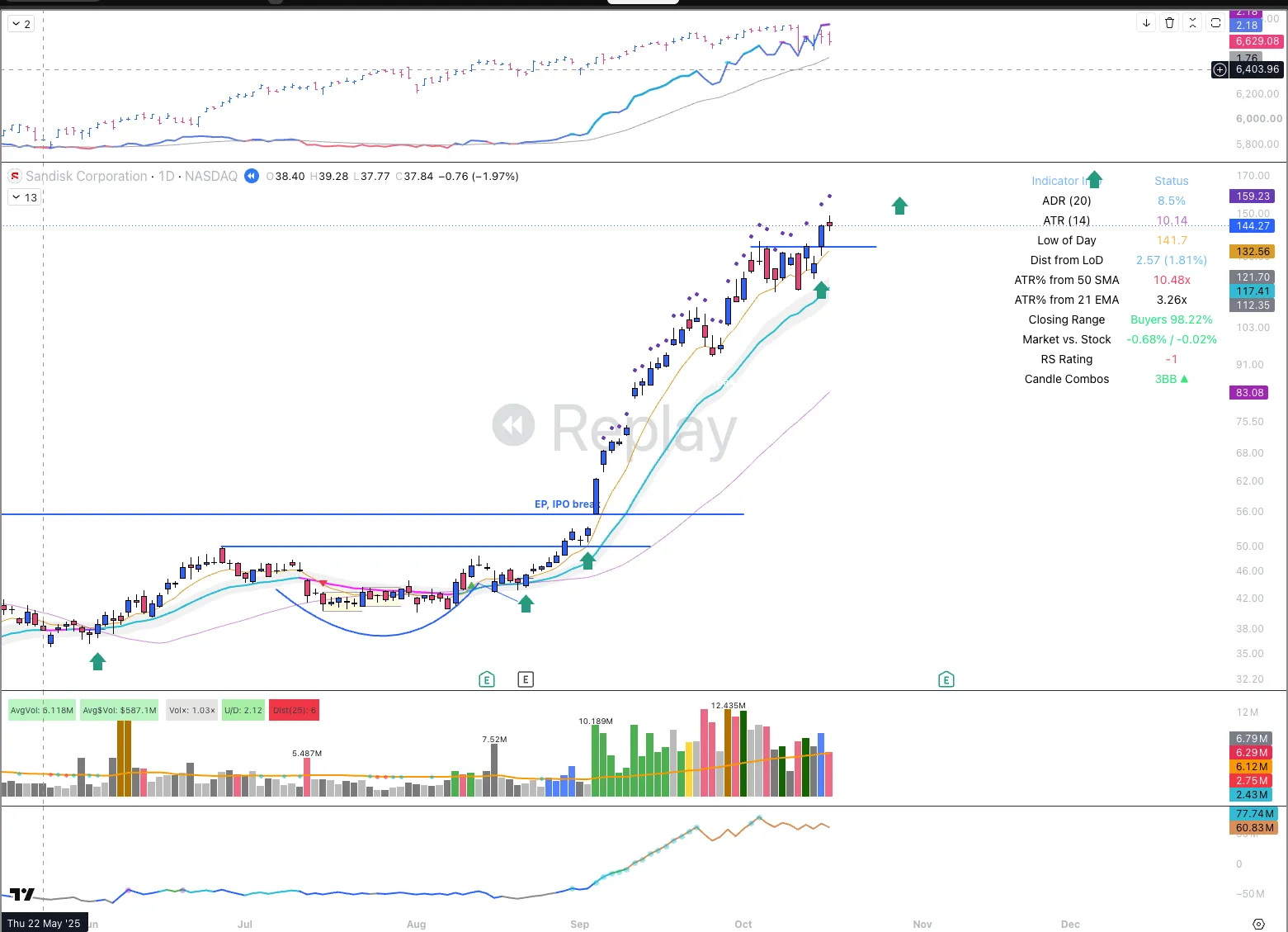
Task: Click the AvgVol 6.118M label
Action: pyautogui.click(x=42, y=710)
